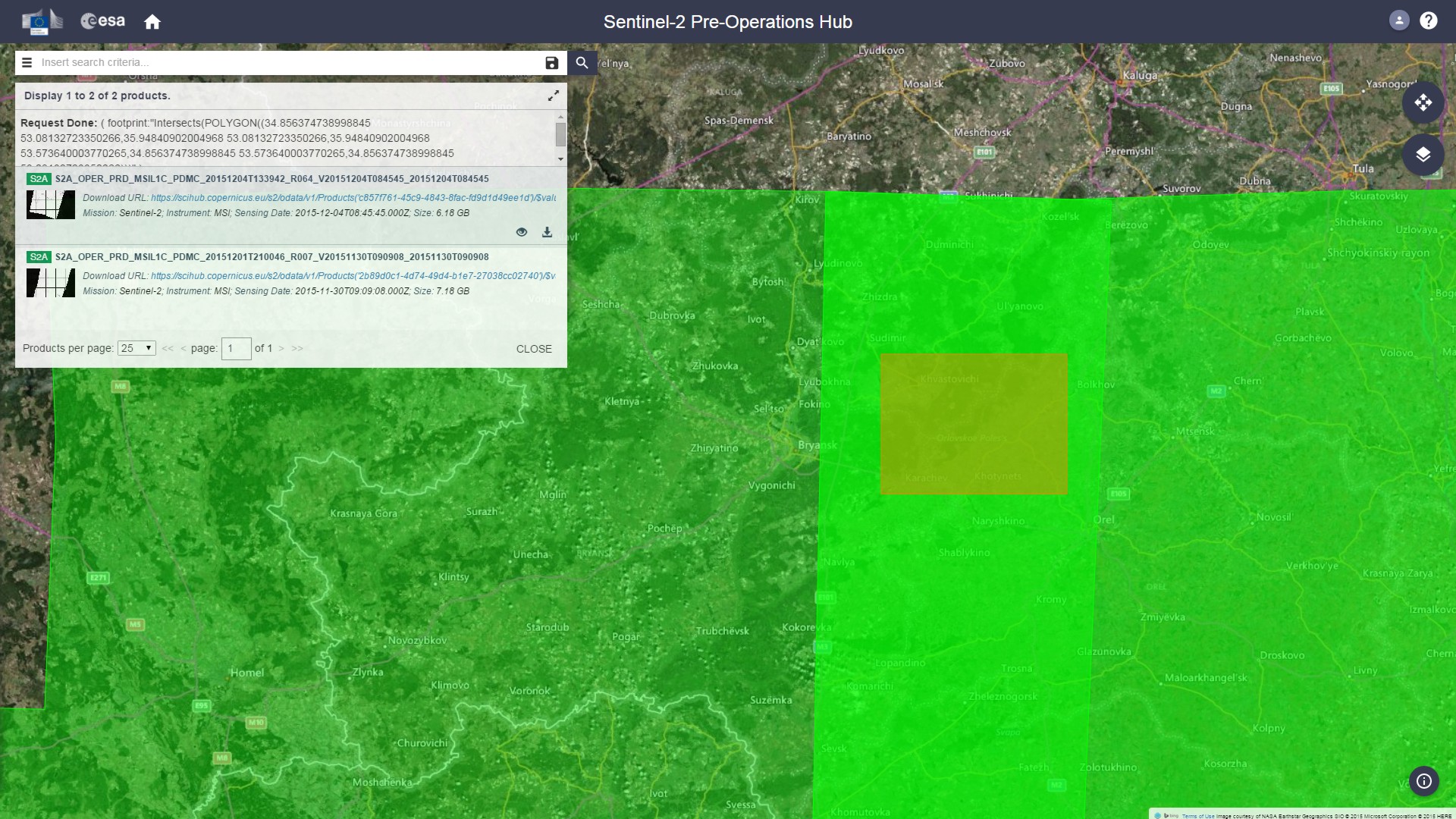The width and height of the screenshot is (1456, 819).
Task: Open second product's download URL link
Action: pyautogui.click(x=353, y=276)
